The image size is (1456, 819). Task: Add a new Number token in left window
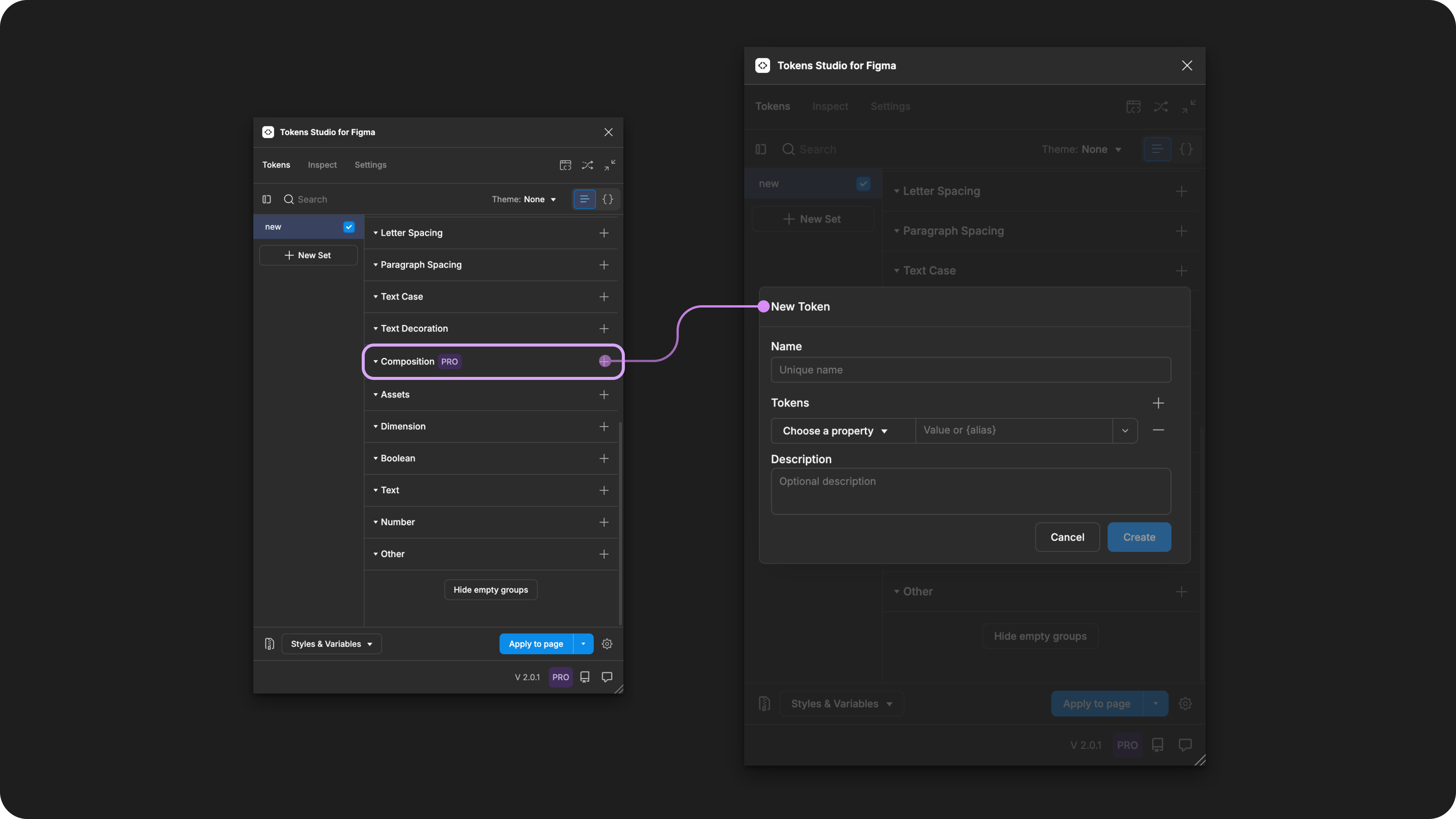(x=604, y=522)
